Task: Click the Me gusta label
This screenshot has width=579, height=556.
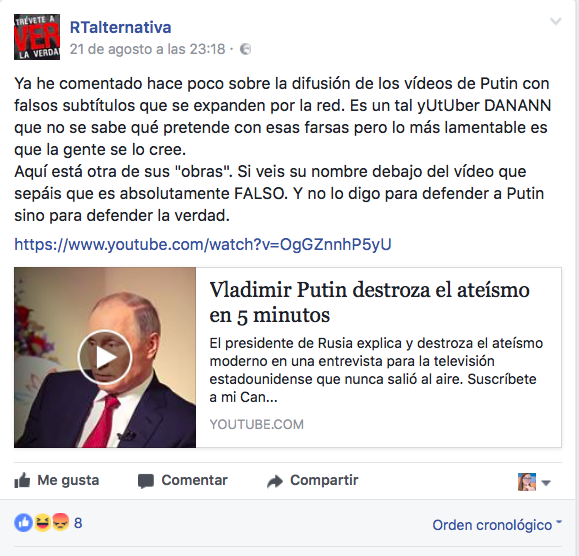Action: point(68,480)
